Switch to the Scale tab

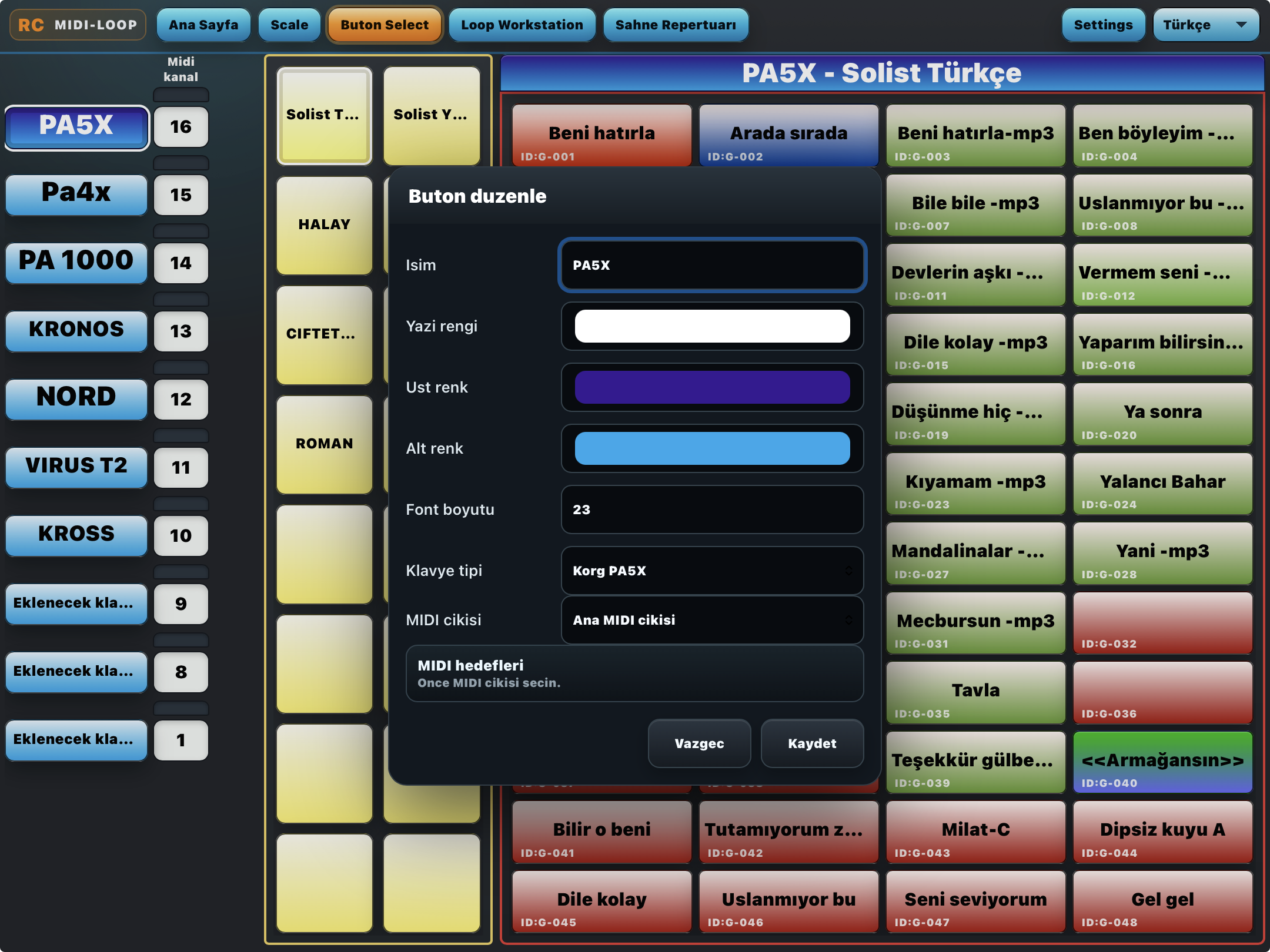click(x=289, y=25)
